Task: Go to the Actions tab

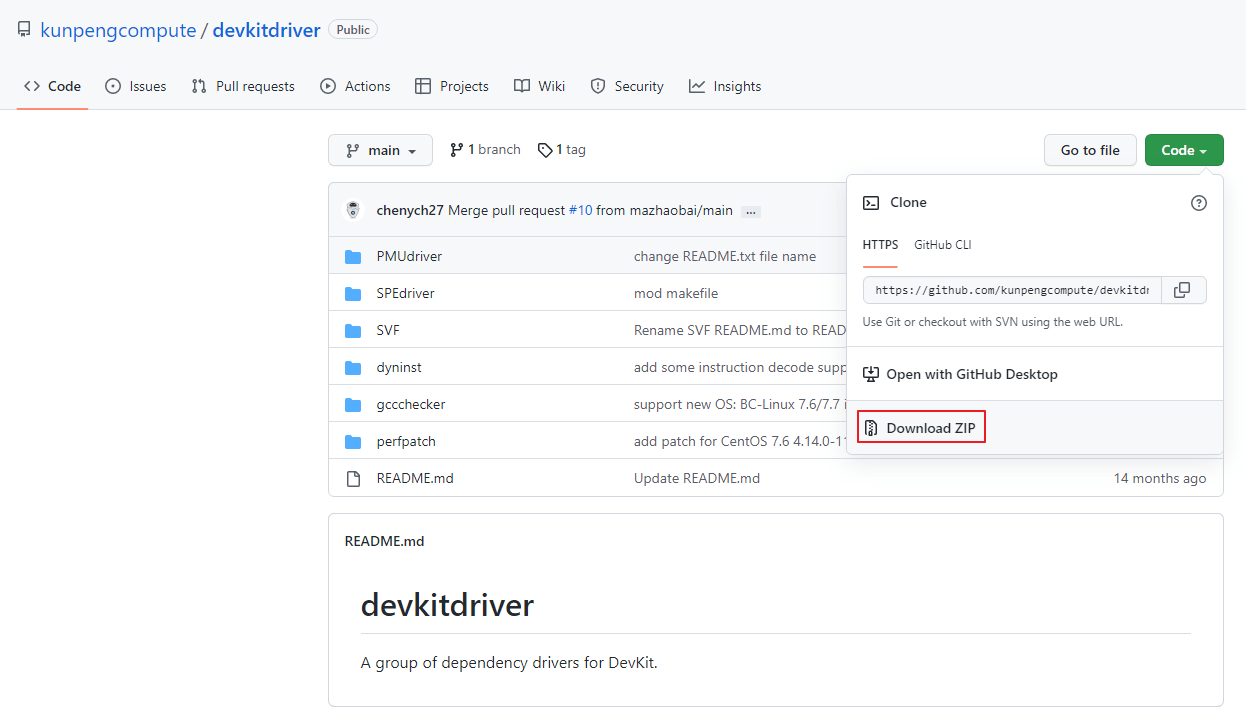Action: point(355,86)
